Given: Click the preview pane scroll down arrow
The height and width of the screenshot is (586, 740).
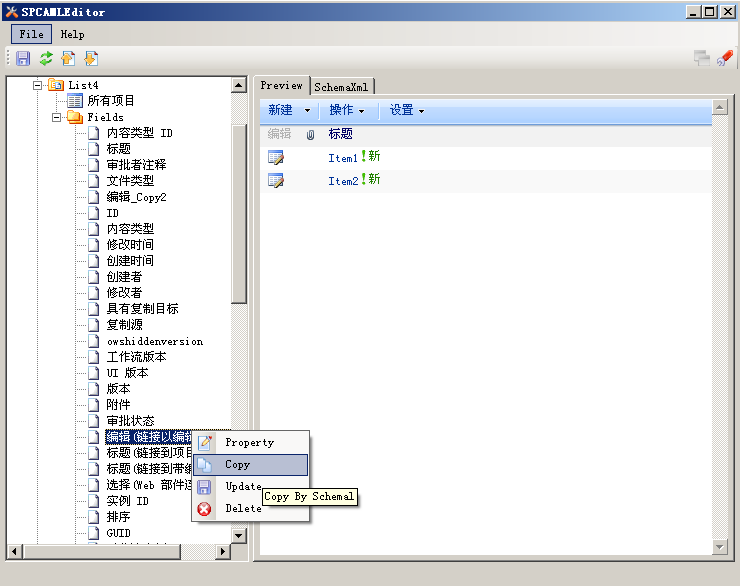Looking at the screenshot, I should point(720,547).
